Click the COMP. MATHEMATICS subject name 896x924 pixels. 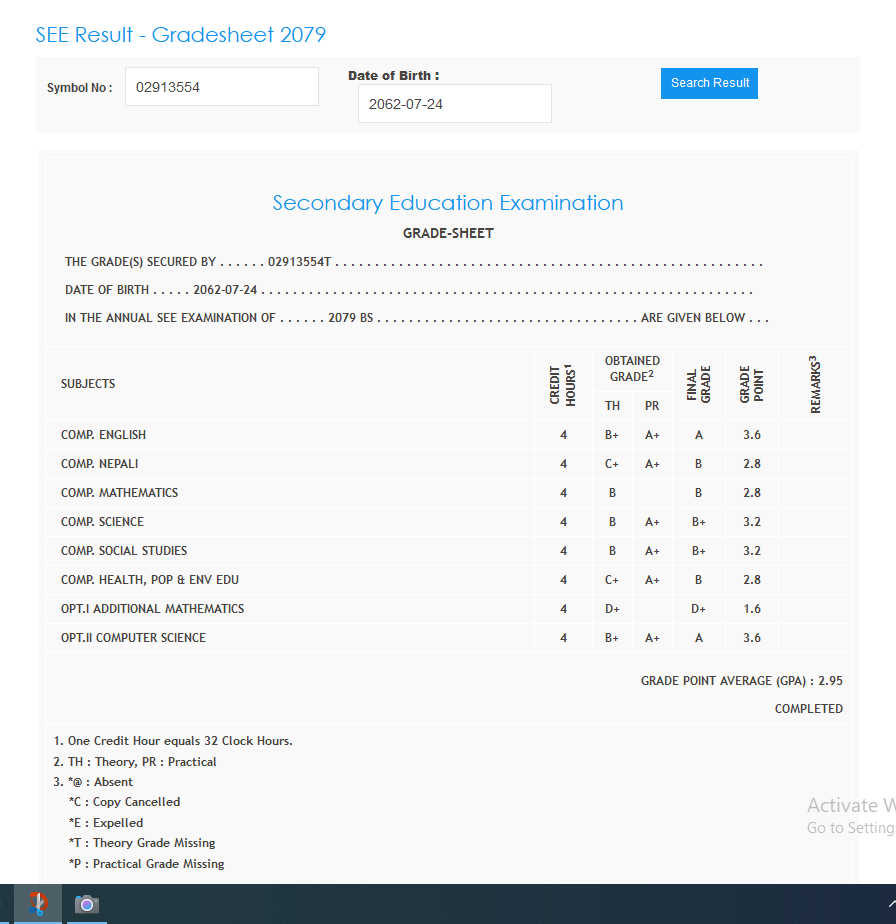120,493
